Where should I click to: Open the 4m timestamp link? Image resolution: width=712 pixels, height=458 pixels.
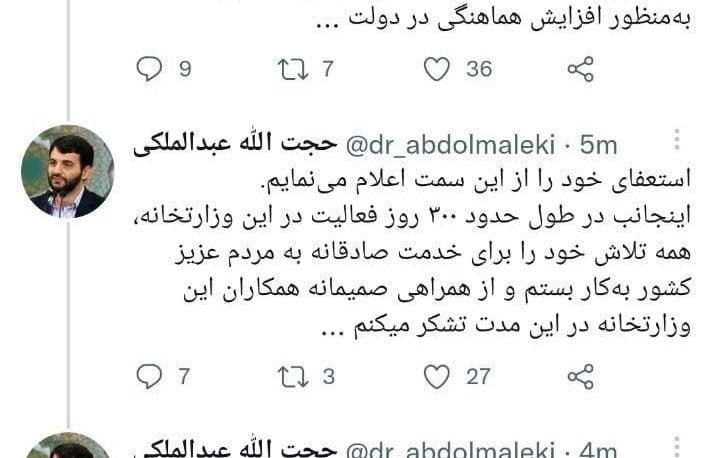pos(598,450)
